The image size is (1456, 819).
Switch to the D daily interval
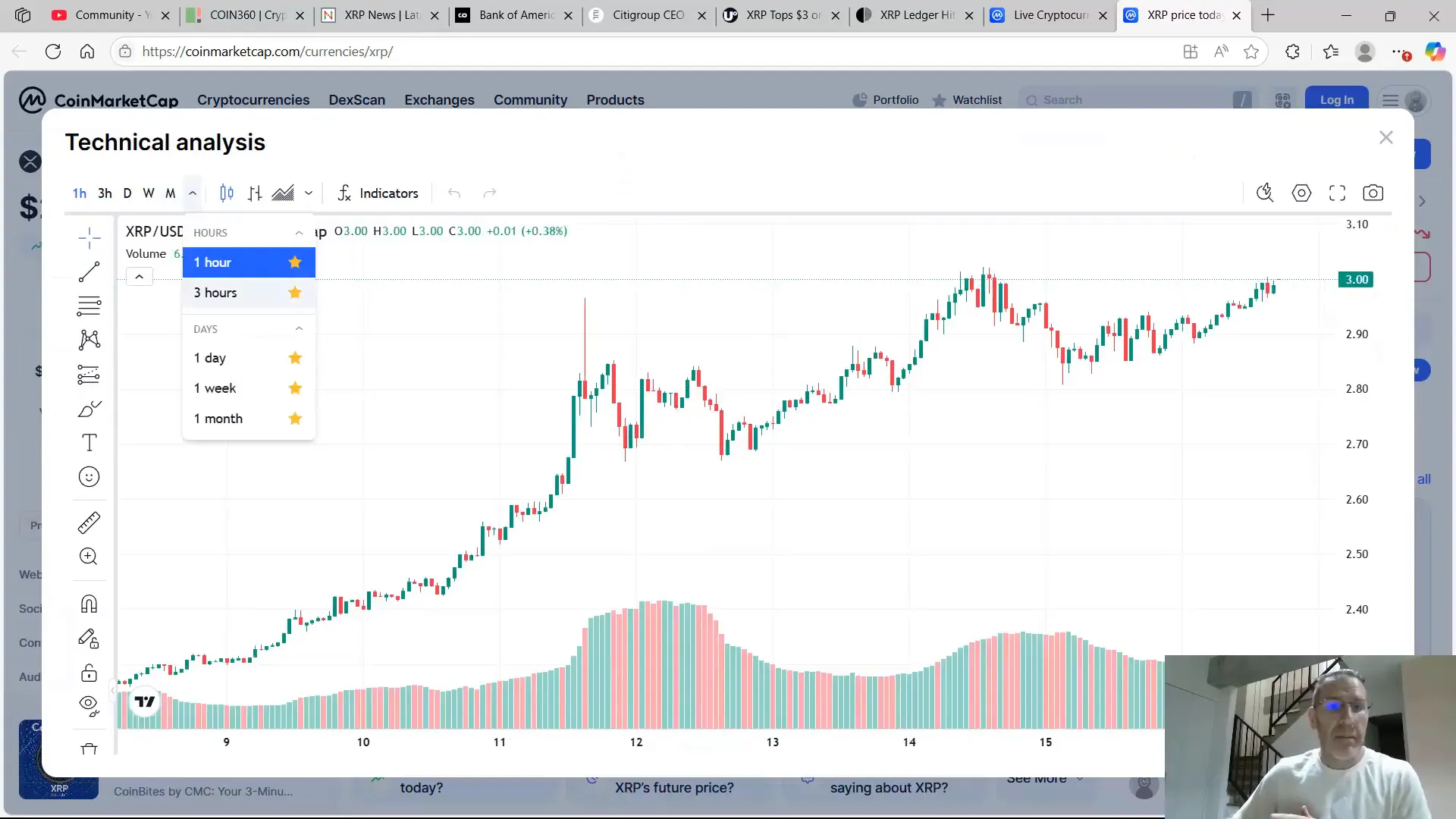tap(127, 193)
